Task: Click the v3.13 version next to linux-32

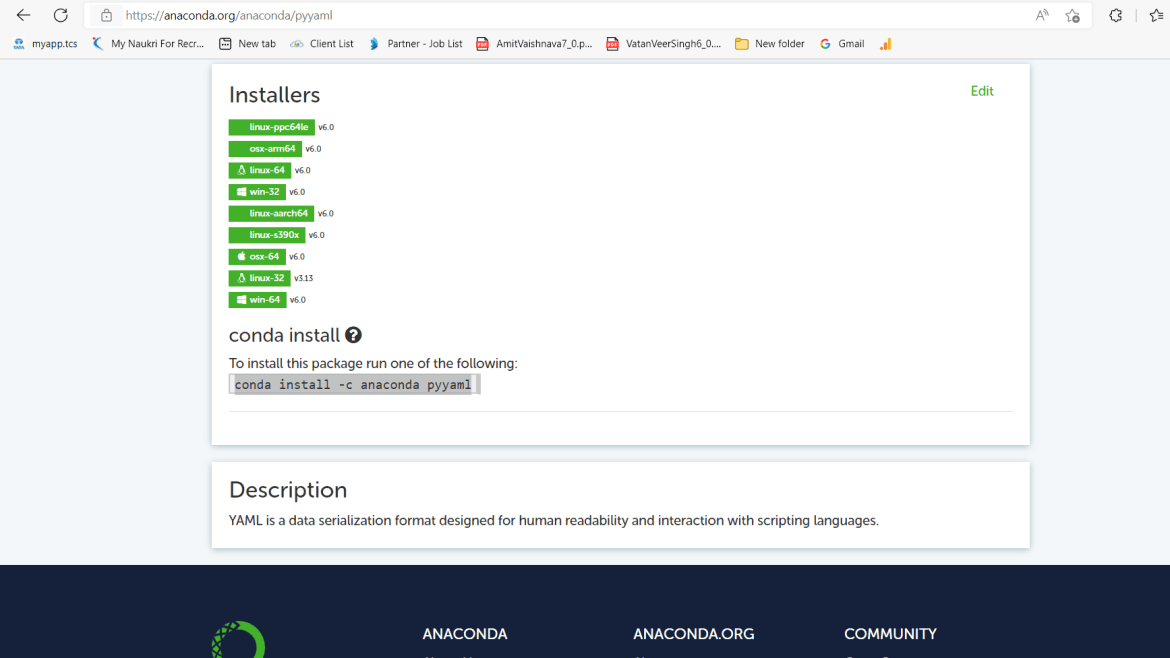Action: tap(304, 278)
